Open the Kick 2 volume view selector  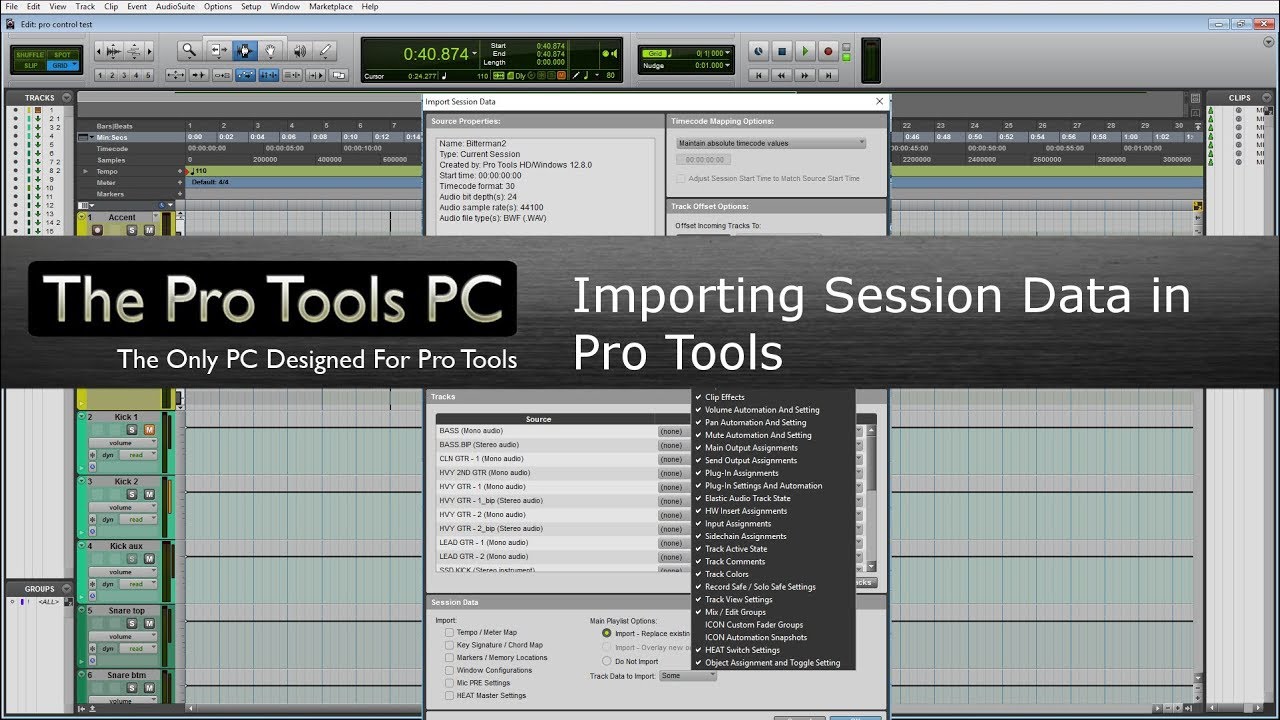(x=125, y=507)
